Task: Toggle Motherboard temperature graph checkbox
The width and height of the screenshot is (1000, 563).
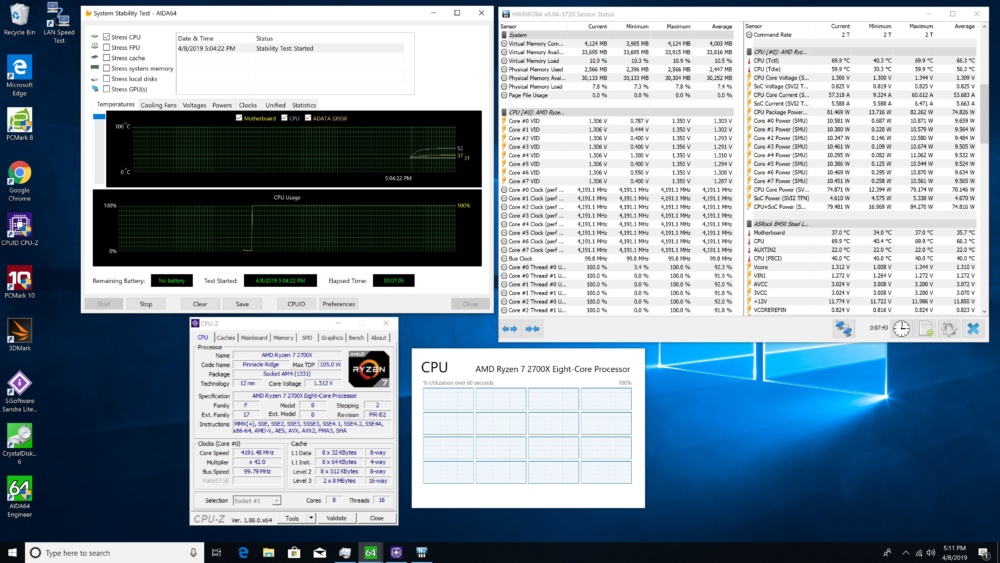Action: coord(239,118)
